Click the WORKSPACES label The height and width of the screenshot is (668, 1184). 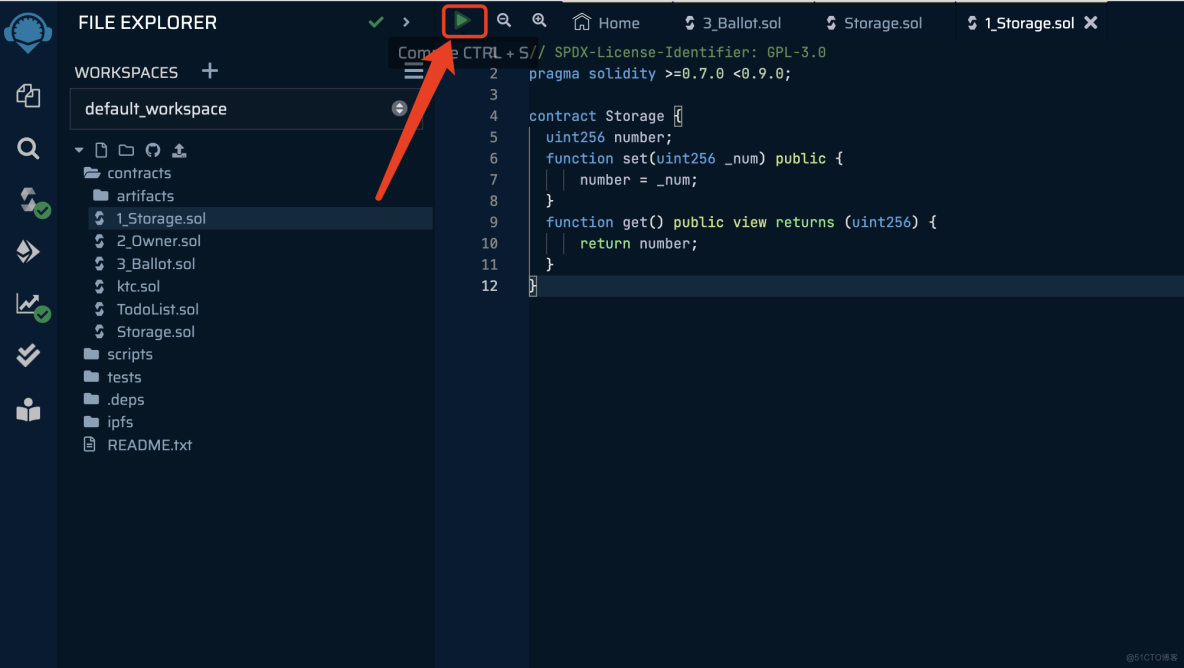point(126,72)
